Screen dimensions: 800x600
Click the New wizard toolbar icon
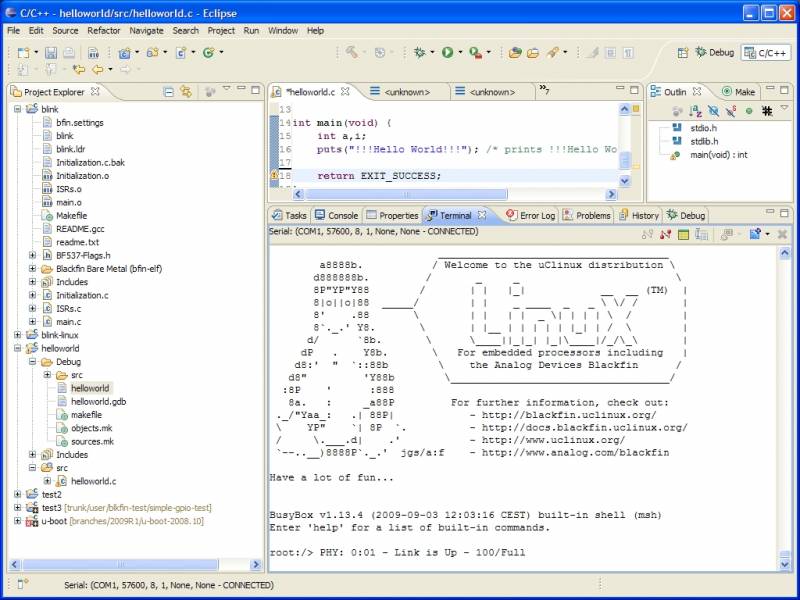(23, 52)
